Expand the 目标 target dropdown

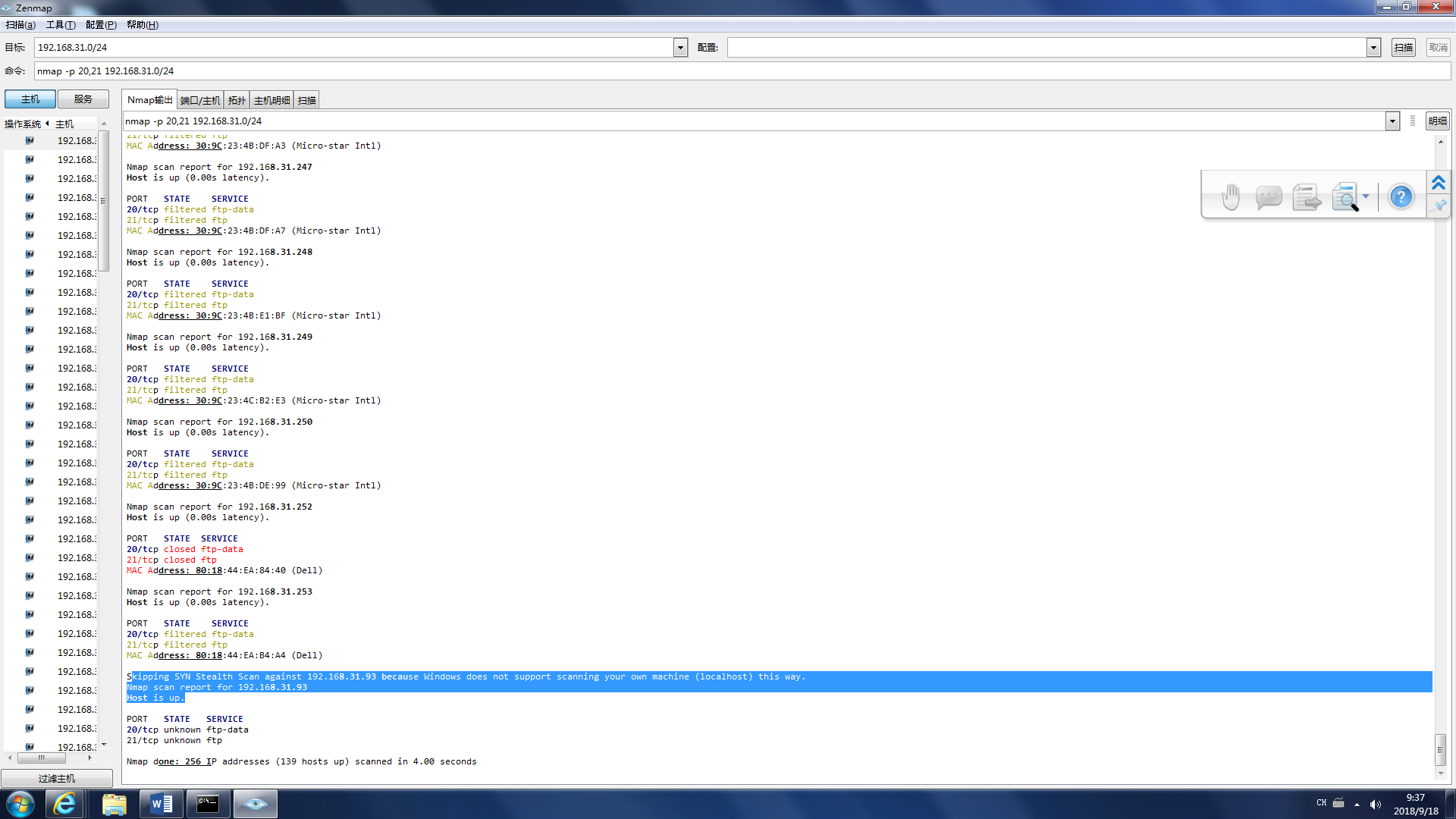(x=680, y=48)
